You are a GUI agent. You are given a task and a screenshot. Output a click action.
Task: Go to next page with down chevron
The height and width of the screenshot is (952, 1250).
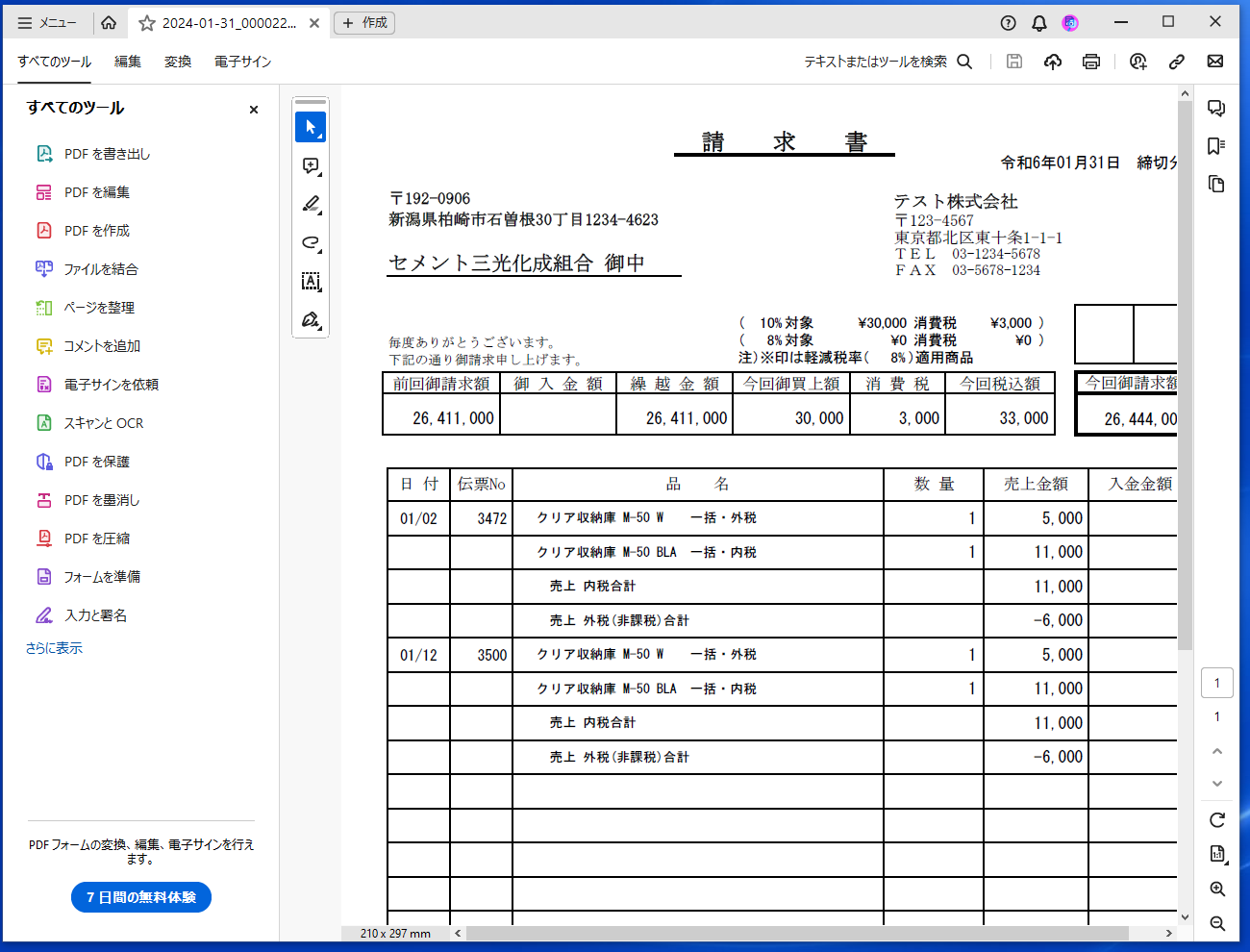point(1217,783)
